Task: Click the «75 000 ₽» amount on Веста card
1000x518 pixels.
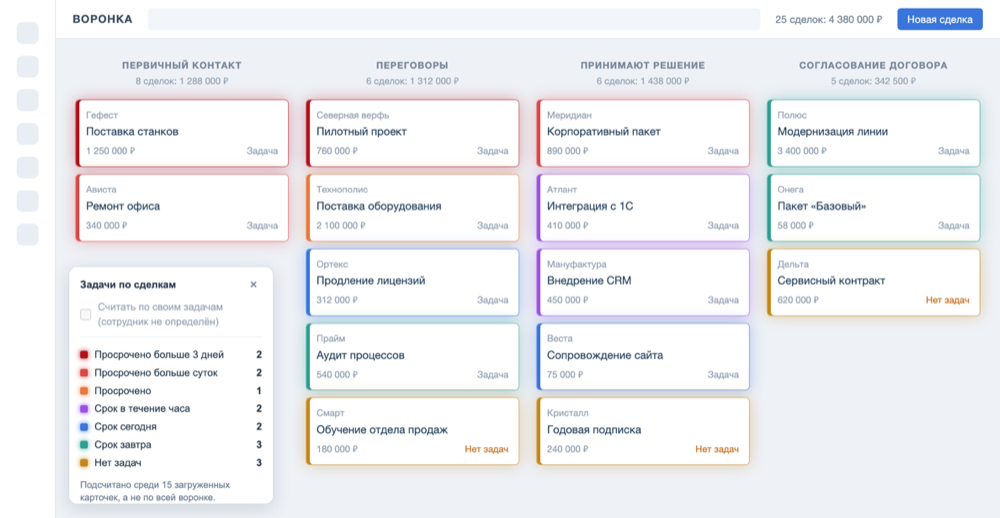Action: coord(566,375)
